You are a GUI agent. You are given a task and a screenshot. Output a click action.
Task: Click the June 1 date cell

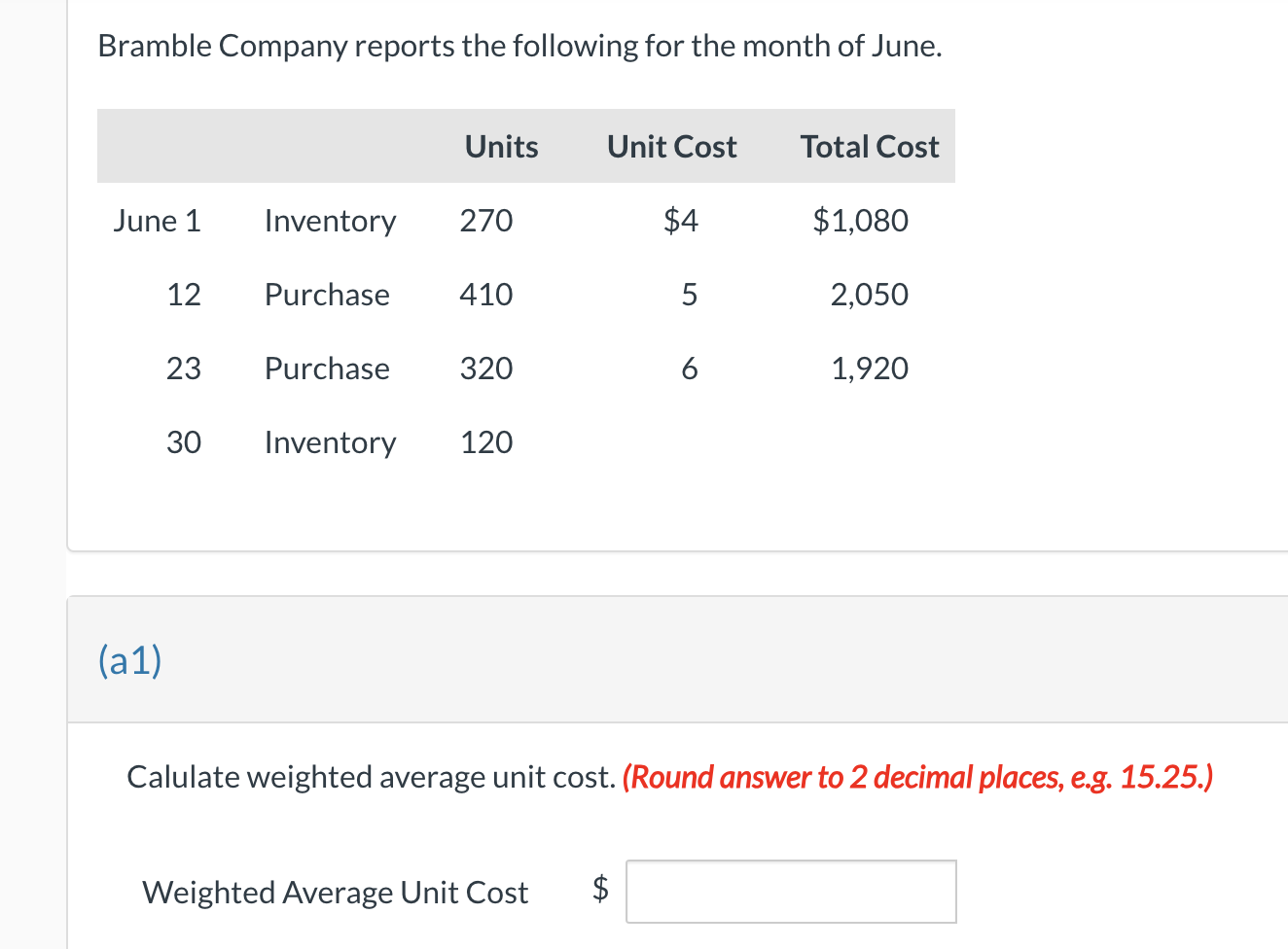[158, 221]
